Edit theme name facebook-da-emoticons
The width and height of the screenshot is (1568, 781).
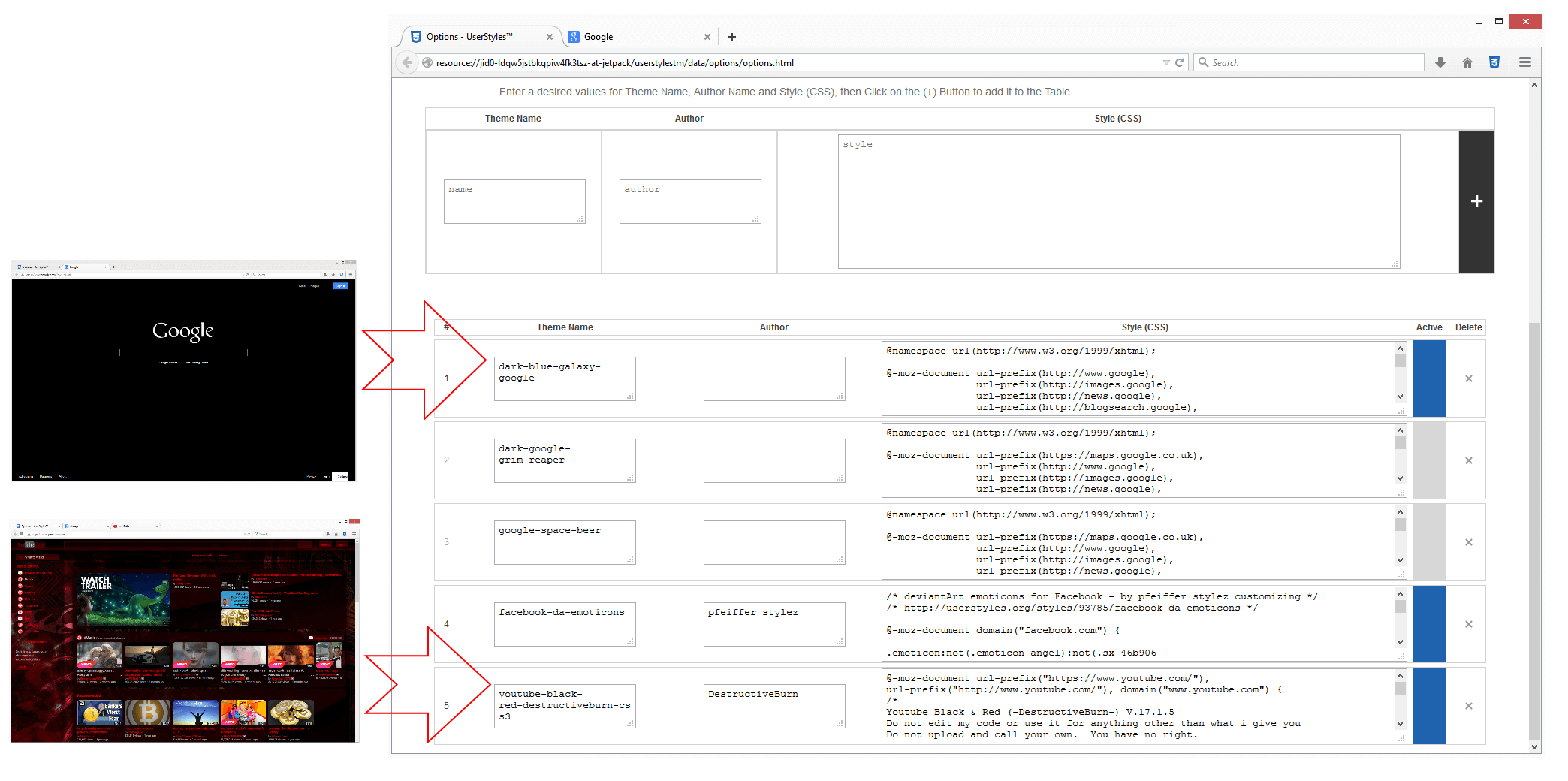point(565,624)
